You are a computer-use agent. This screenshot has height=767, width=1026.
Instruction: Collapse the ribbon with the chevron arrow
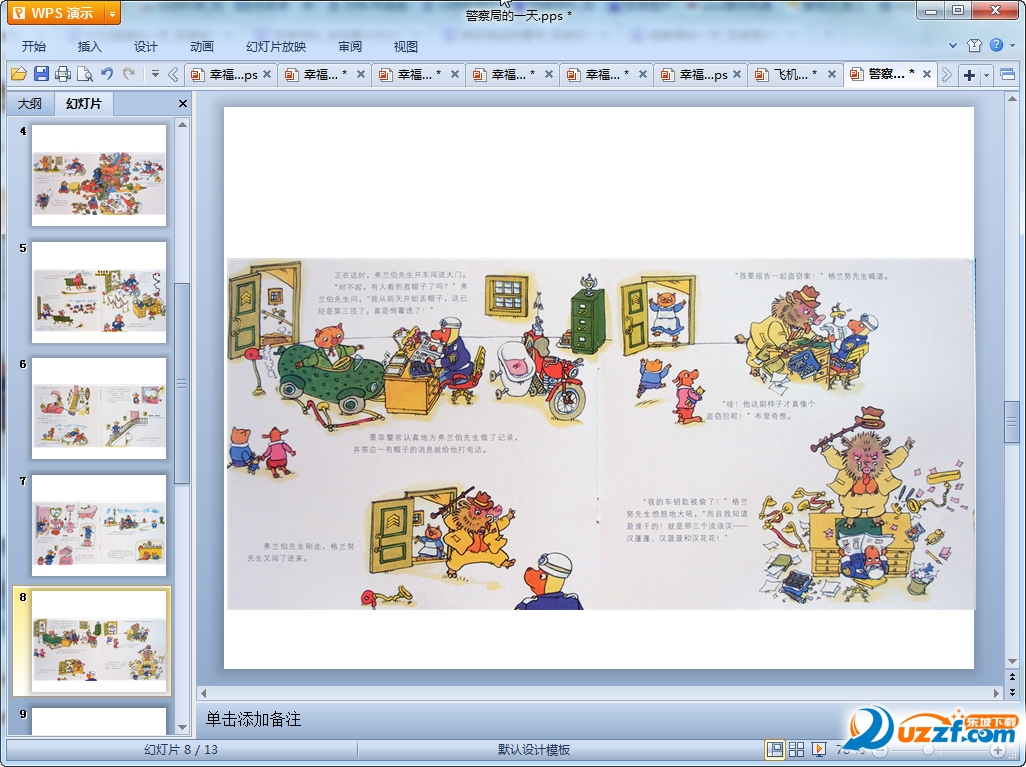coord(953,46)
